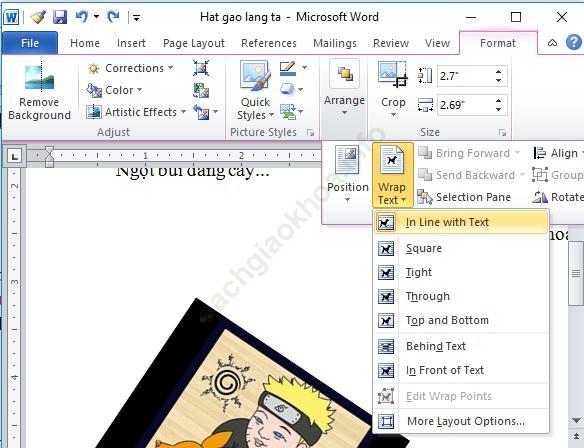Click the tab selector L icon on ruler
Image resolution: width=584 pixels, height=448 pixels.
[x=15, y=156]
